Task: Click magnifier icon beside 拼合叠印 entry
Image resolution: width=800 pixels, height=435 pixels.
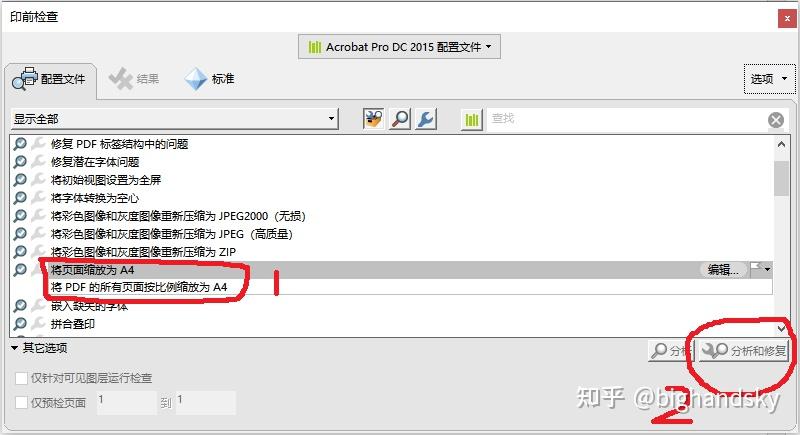Action: tap(20, 323)
